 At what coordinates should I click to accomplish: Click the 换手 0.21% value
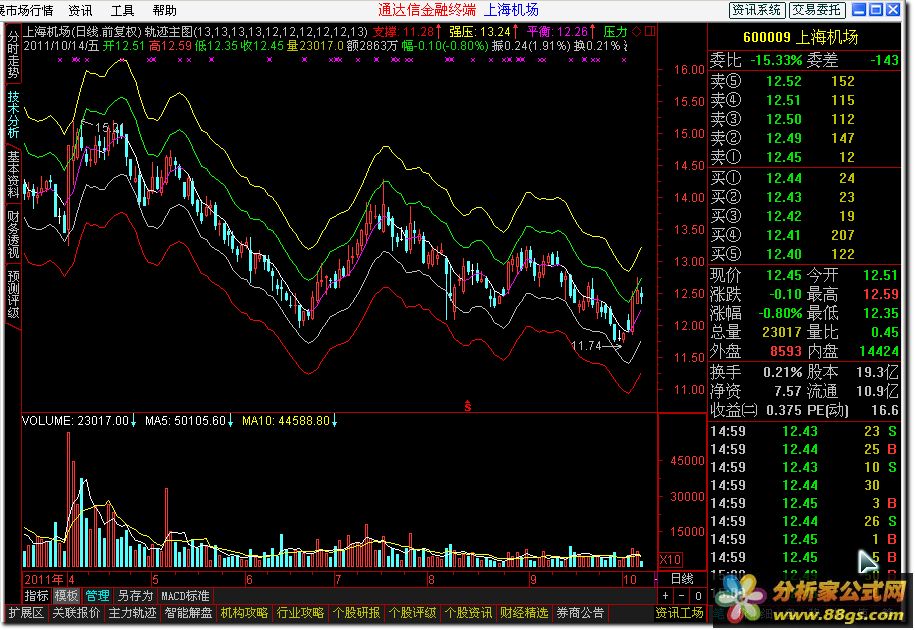[x=783, y=372]
